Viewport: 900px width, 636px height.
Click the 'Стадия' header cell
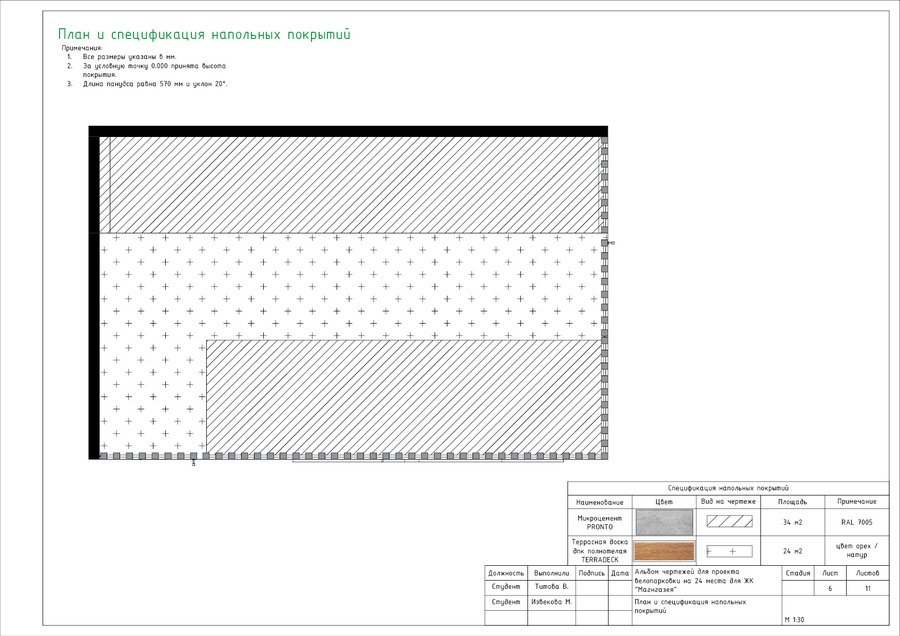click(798, 573)
